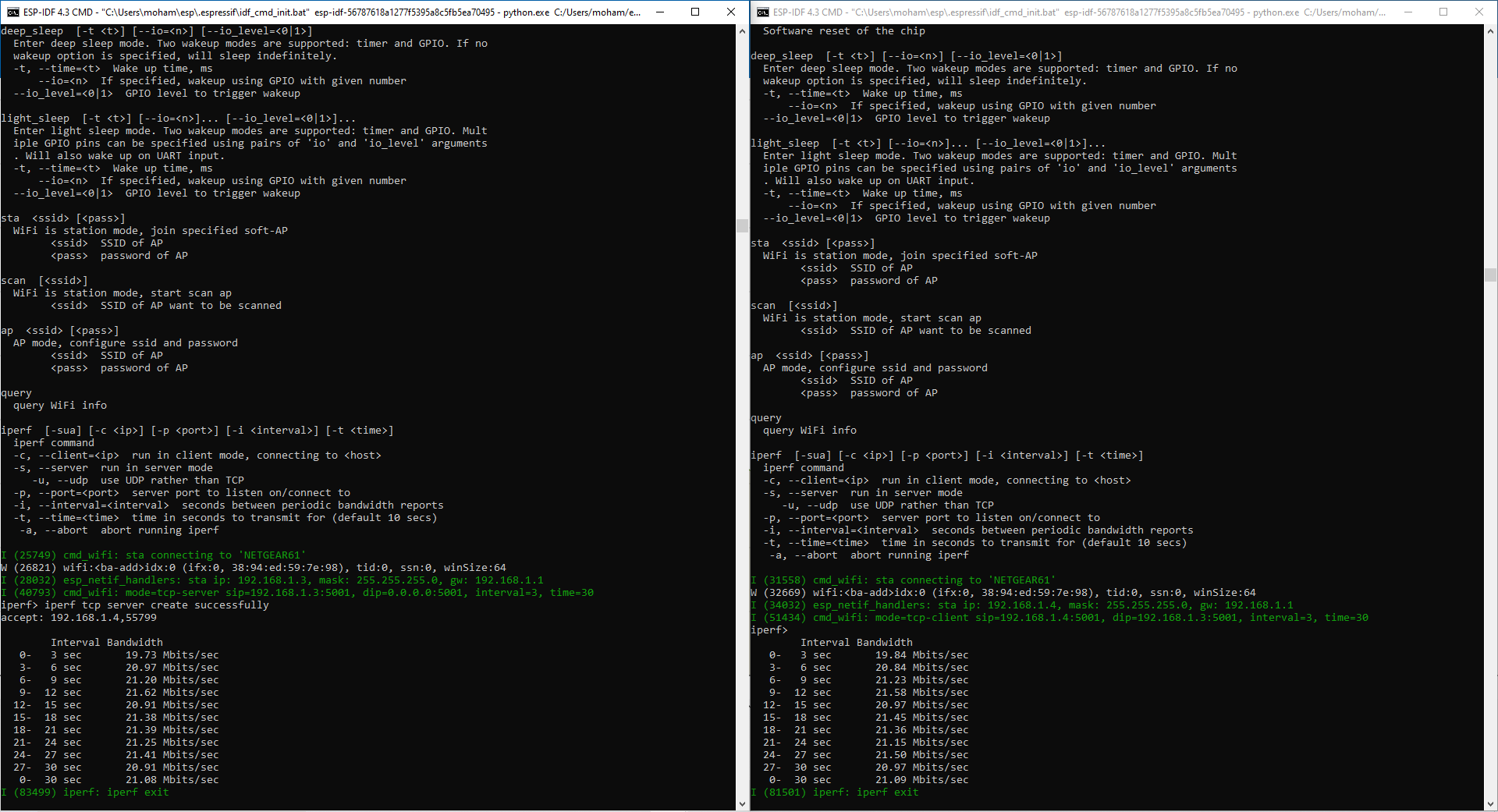Click '19.73 Mbits/sec' in the left window
The image size is (1498, 812).
[172, 655]
